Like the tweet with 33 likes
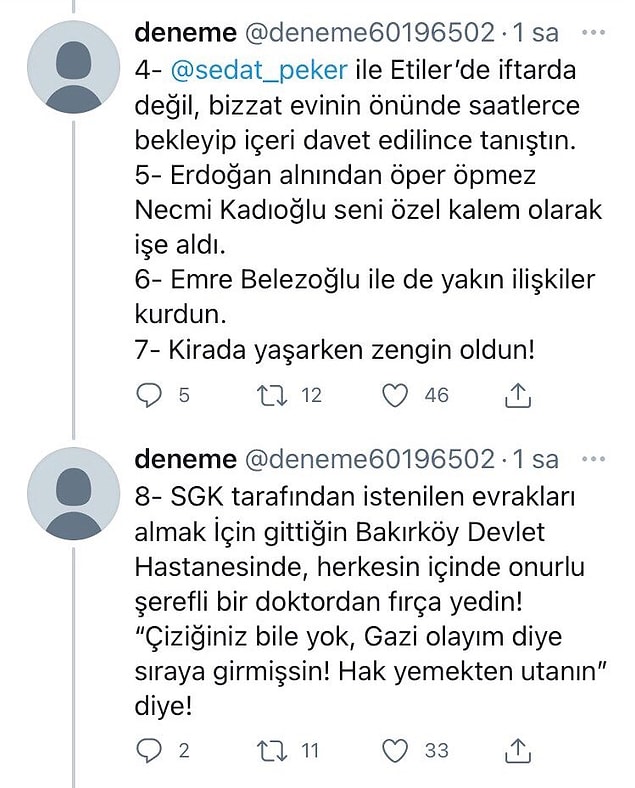635x788 pixels. pyautogui.click(x=395, y=751)
